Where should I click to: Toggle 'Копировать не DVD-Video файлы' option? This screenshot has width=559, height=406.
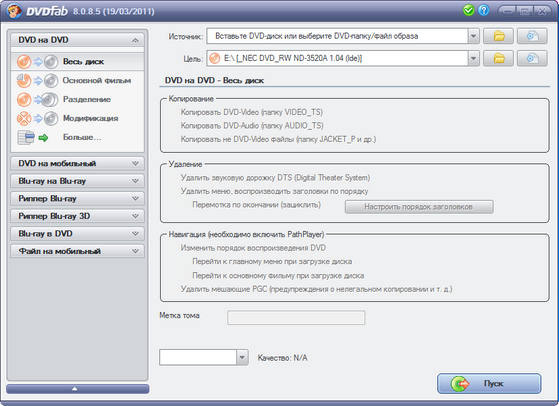(278, 139)
